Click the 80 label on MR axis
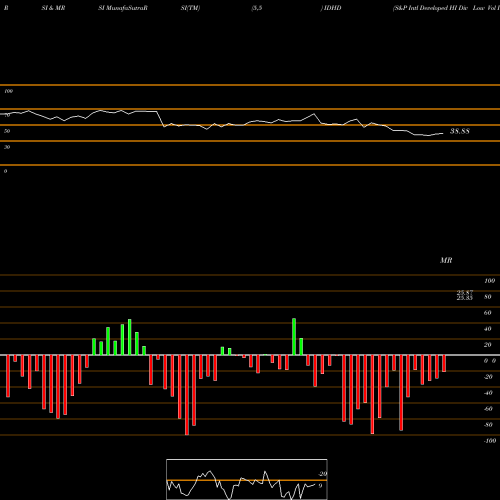 [488, 297]
